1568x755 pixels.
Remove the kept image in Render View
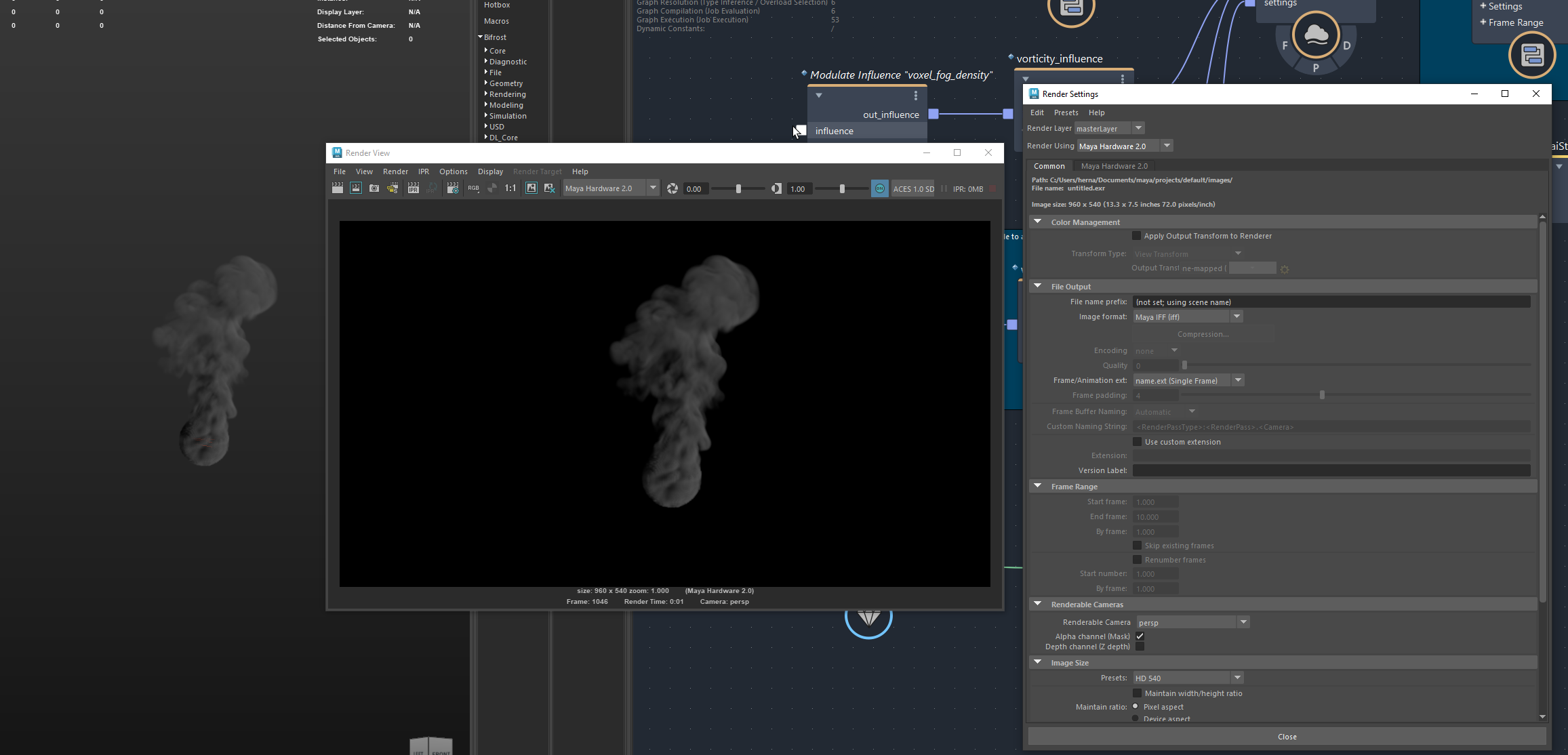[x=550, y=188]
